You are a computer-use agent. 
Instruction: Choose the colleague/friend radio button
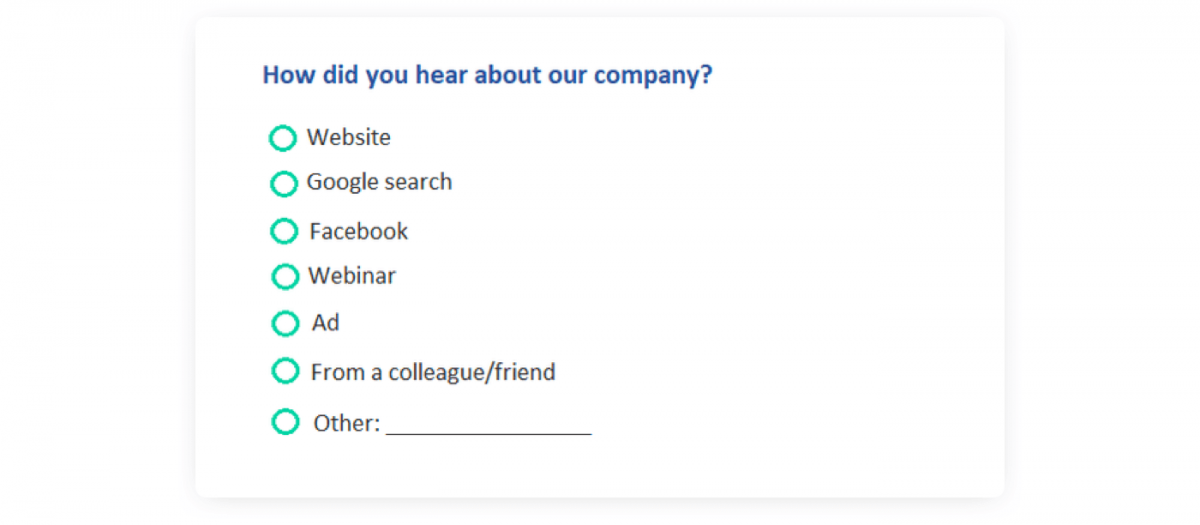point(285,371)
